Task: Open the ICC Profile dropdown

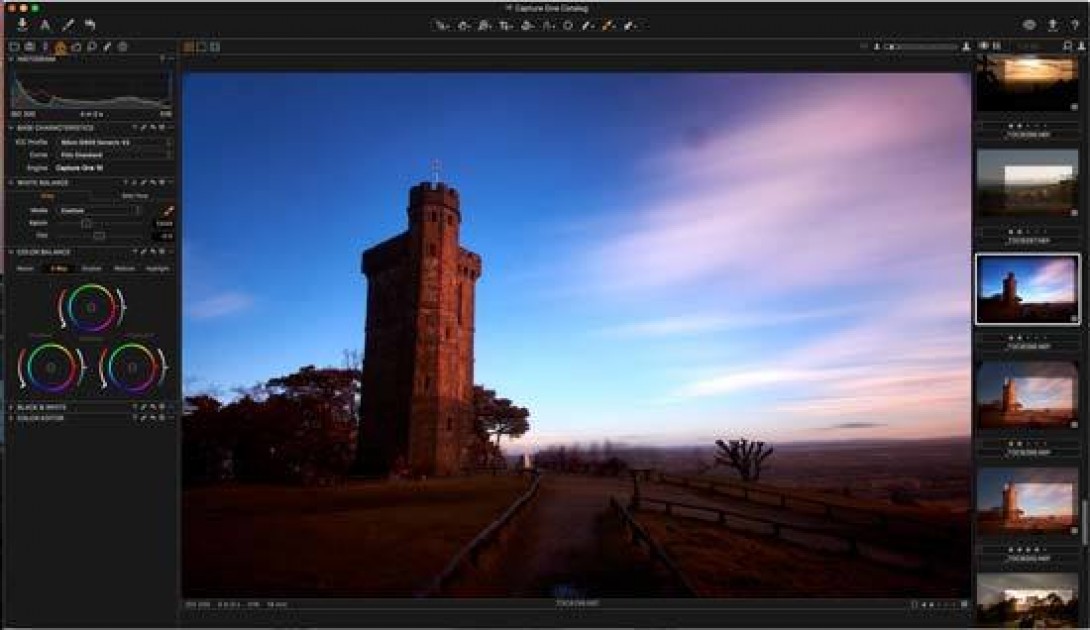Action: (x=115, y=142)
